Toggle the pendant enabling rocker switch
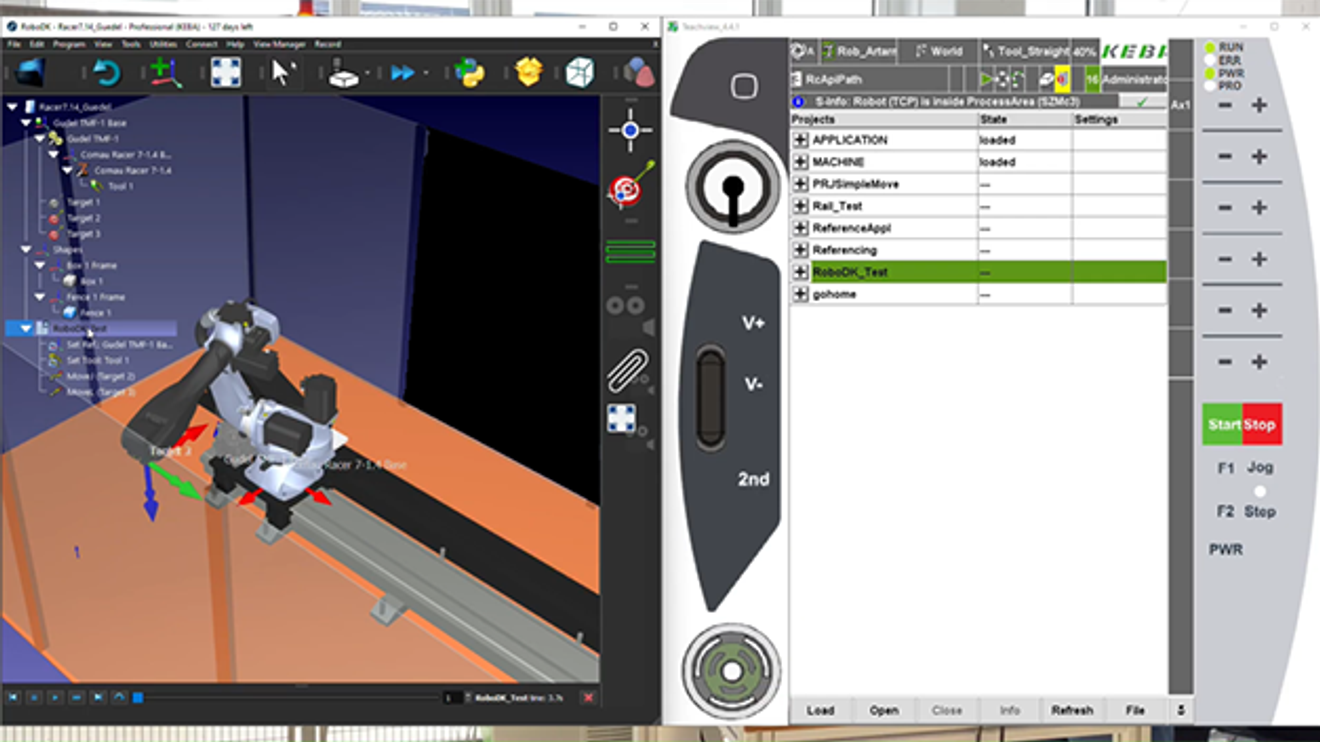Screen dimensions: 1320x742 click(x=710, y=397)
